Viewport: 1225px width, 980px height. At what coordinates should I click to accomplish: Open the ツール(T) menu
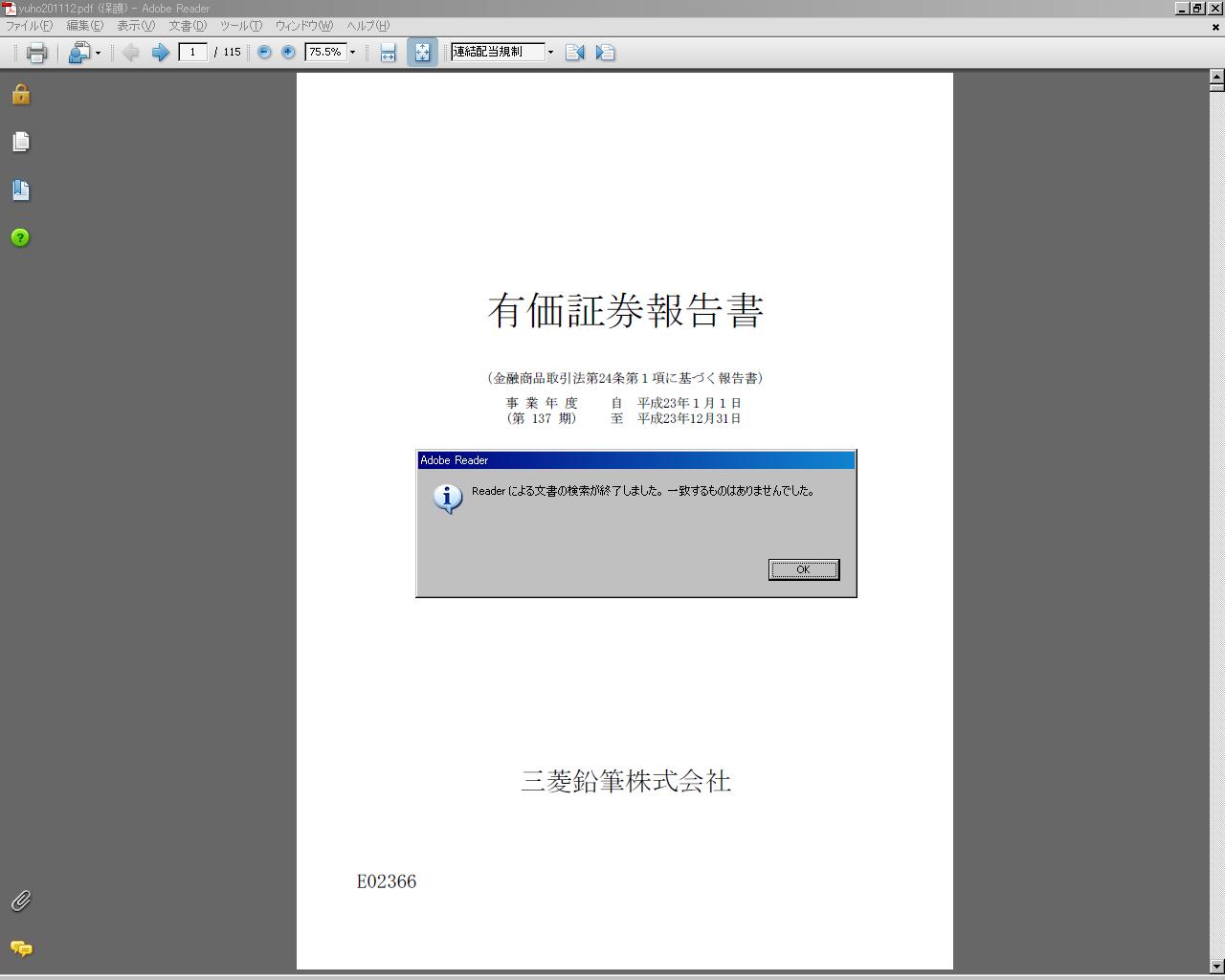(x=241, y=26)
